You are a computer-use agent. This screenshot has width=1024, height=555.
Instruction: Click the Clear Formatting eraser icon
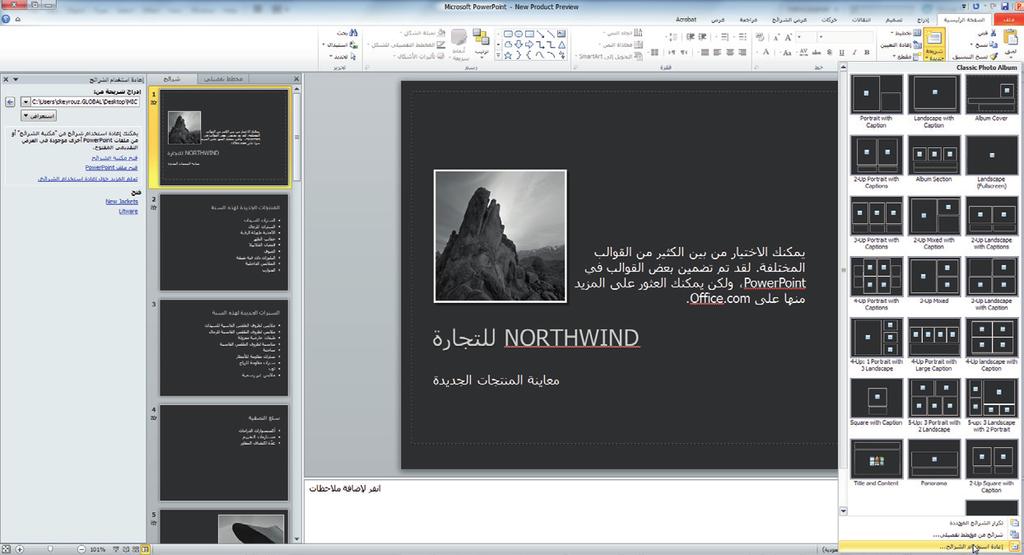click(760, 37)
